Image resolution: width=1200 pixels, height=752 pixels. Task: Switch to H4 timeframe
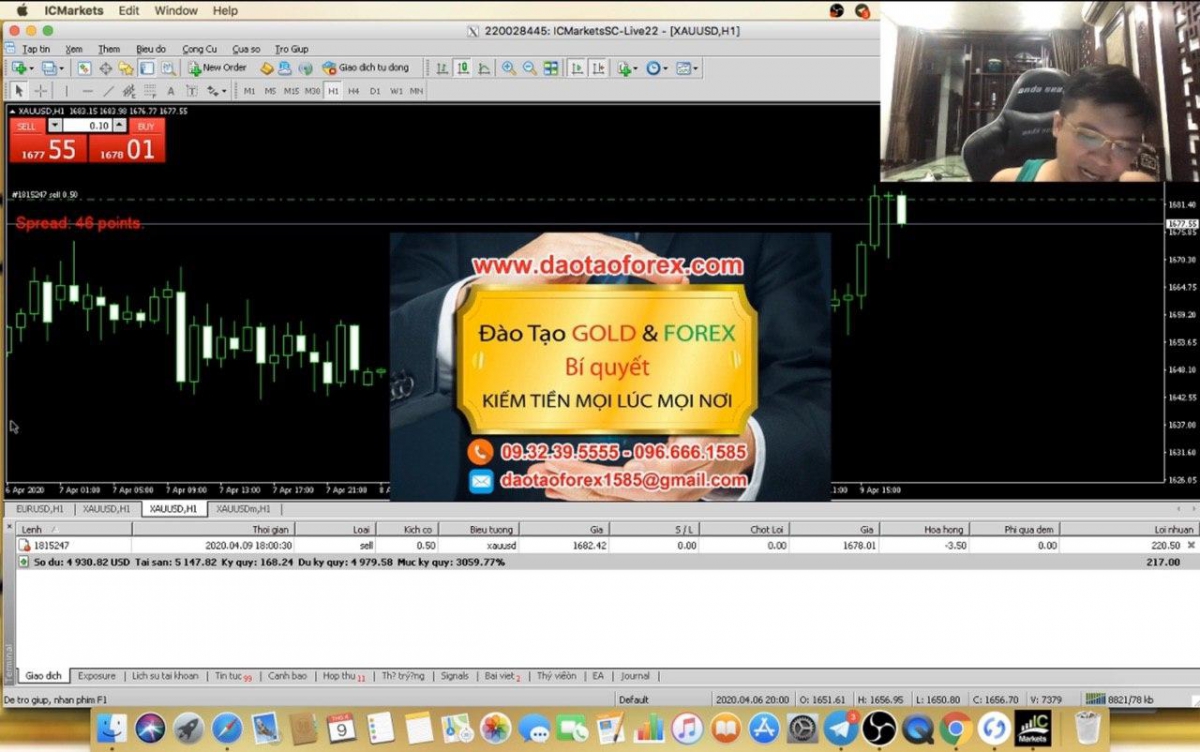pos(353,91)
